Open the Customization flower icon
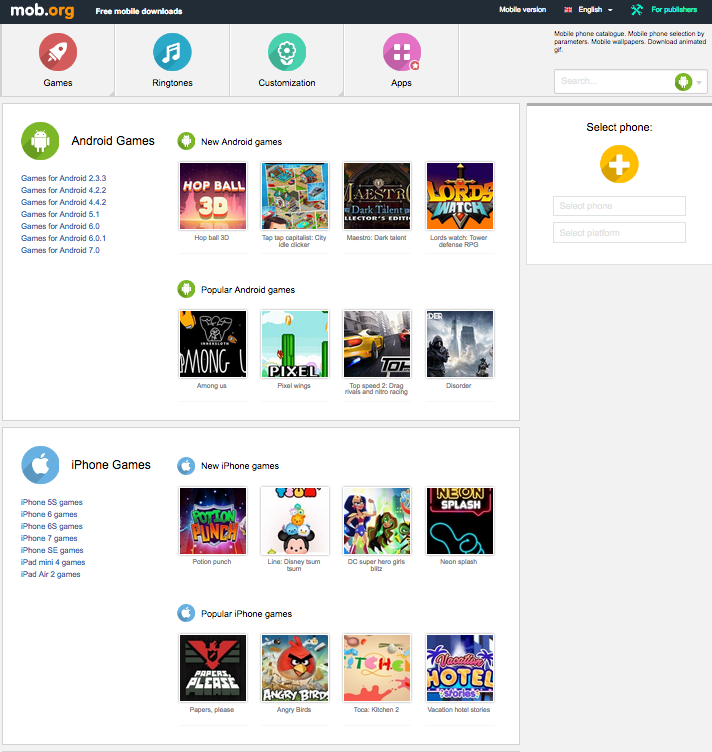The image size is (712, 752). pos(287,52)
